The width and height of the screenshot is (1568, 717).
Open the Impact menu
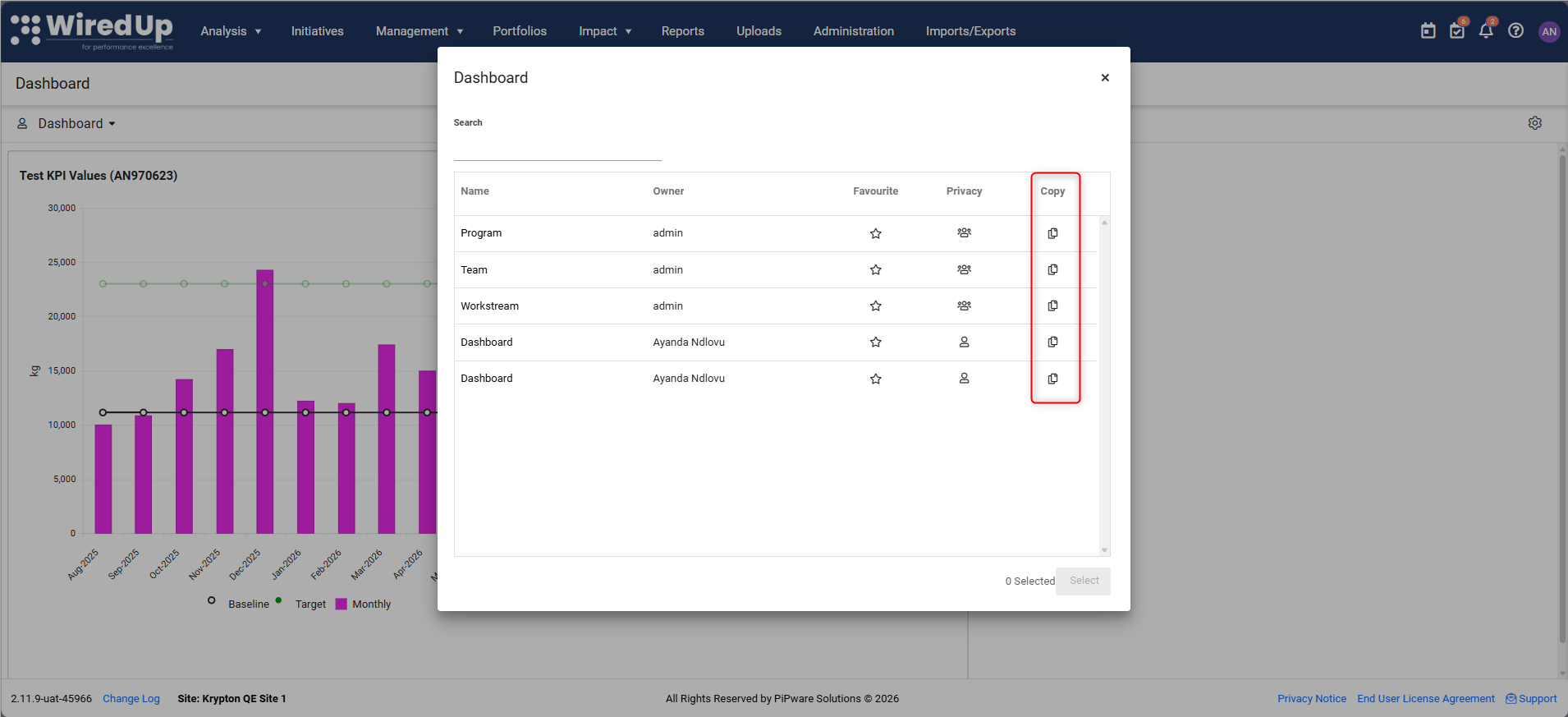click(605, 31)
